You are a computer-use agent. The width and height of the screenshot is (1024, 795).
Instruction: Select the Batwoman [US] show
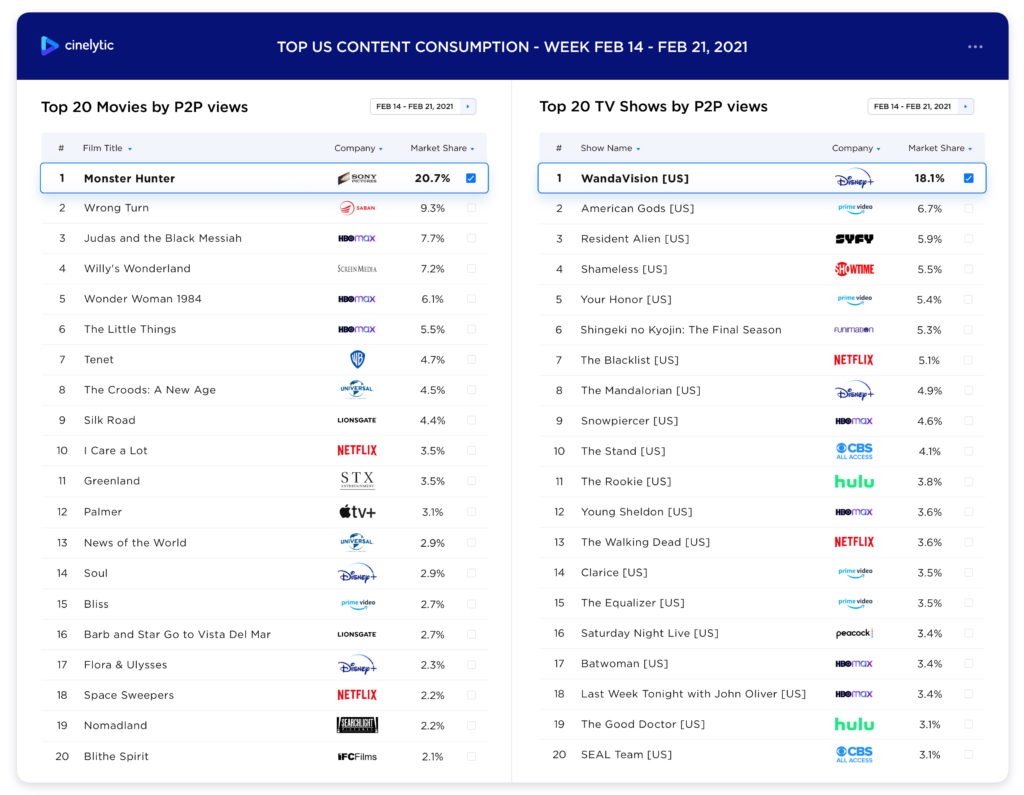624,664
